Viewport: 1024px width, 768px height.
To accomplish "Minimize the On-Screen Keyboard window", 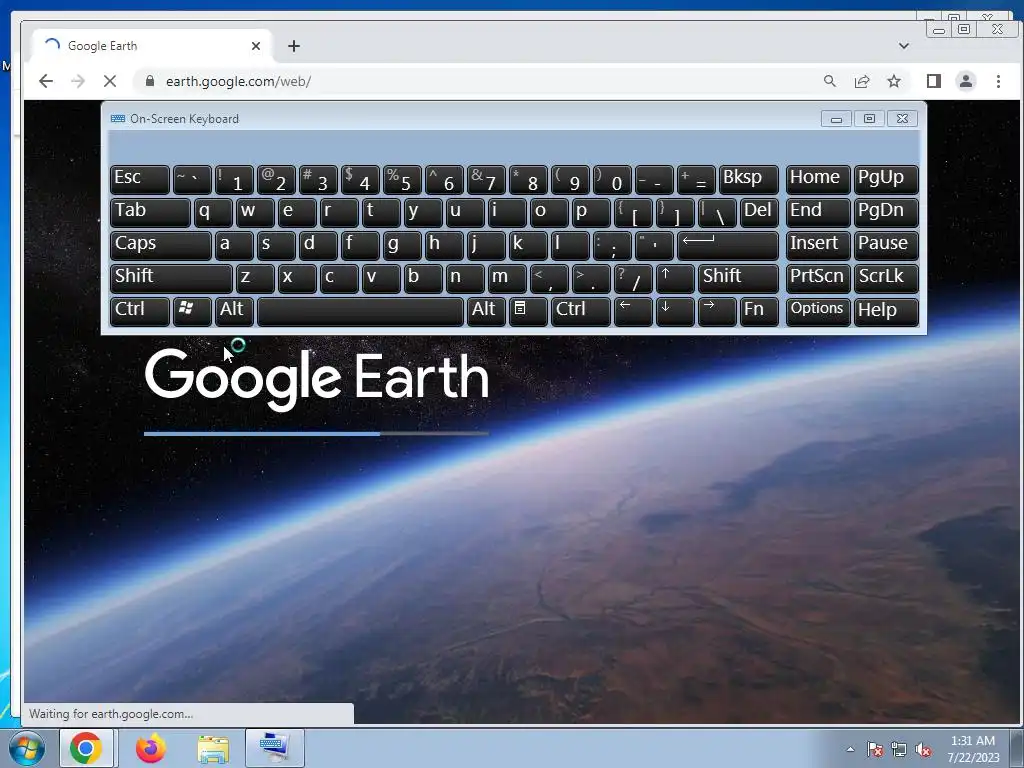I will pos(836,119).
